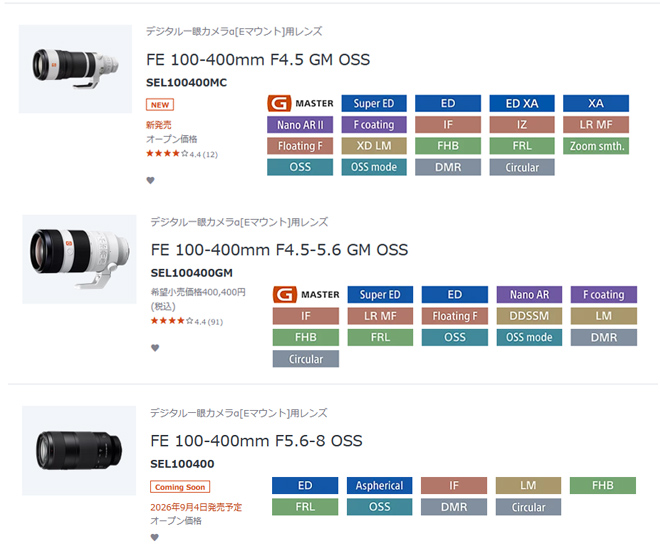Click the Nano AR II badge
Viewport: 660px width, 556px height.
[x=300, y=125]
